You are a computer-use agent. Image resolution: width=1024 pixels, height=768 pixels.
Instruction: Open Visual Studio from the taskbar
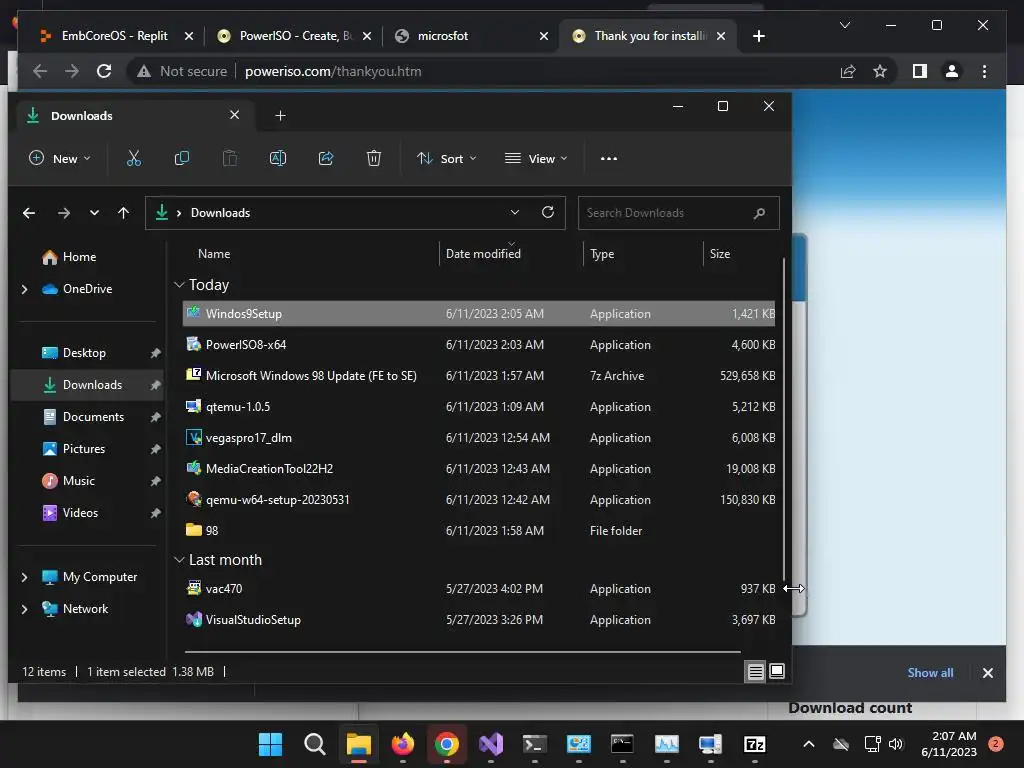point(491,744)
